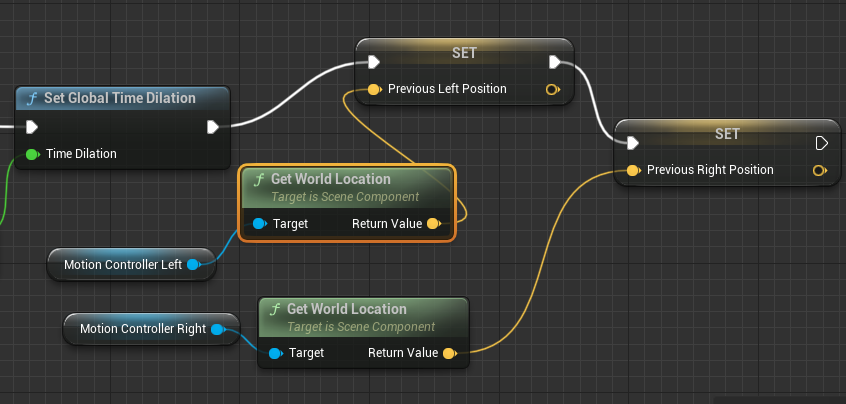846x404 pixels.
Task: Click function icon on highlighted Get World Location
Action: (x=259, y=180)
